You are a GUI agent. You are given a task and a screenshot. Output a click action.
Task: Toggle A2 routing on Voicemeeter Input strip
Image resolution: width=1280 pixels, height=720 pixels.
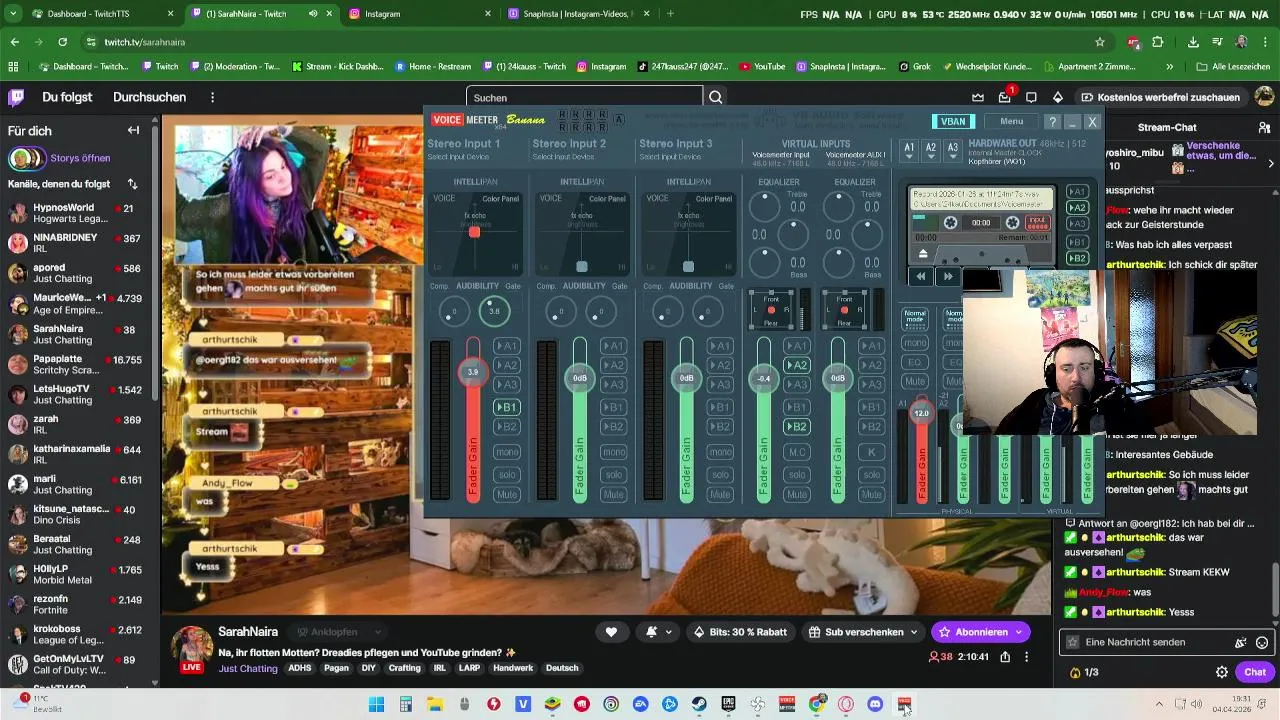click(x=796, y=365)
